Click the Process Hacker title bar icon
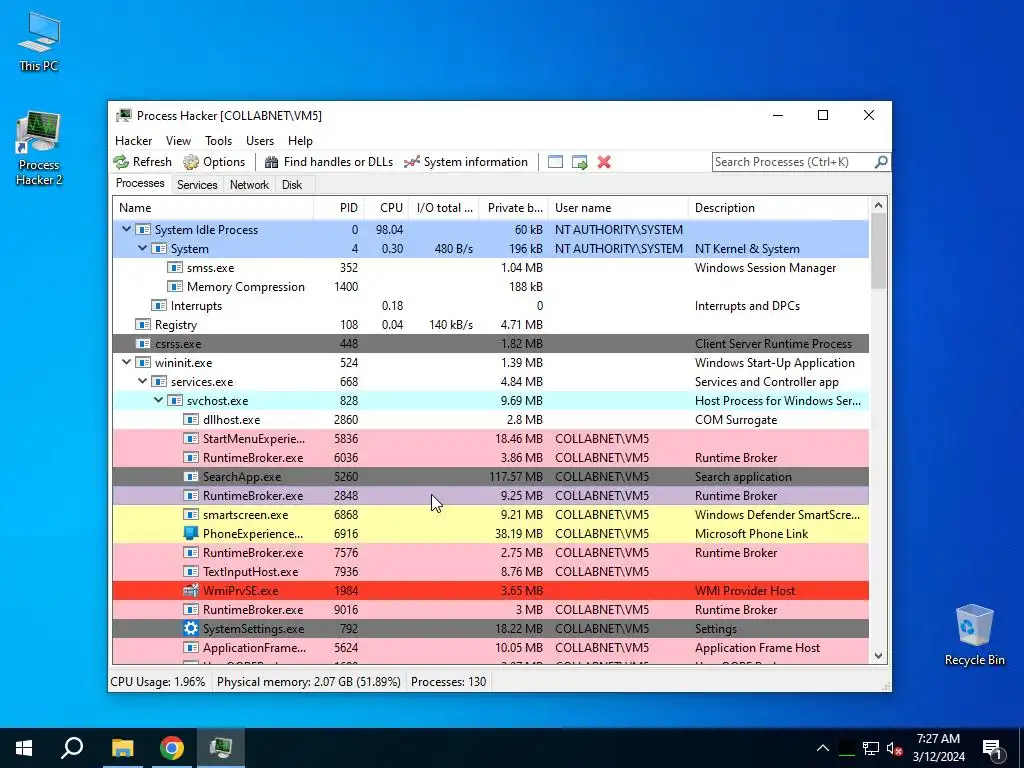The width and height of the screenshot is (1024, 768). 123,116
